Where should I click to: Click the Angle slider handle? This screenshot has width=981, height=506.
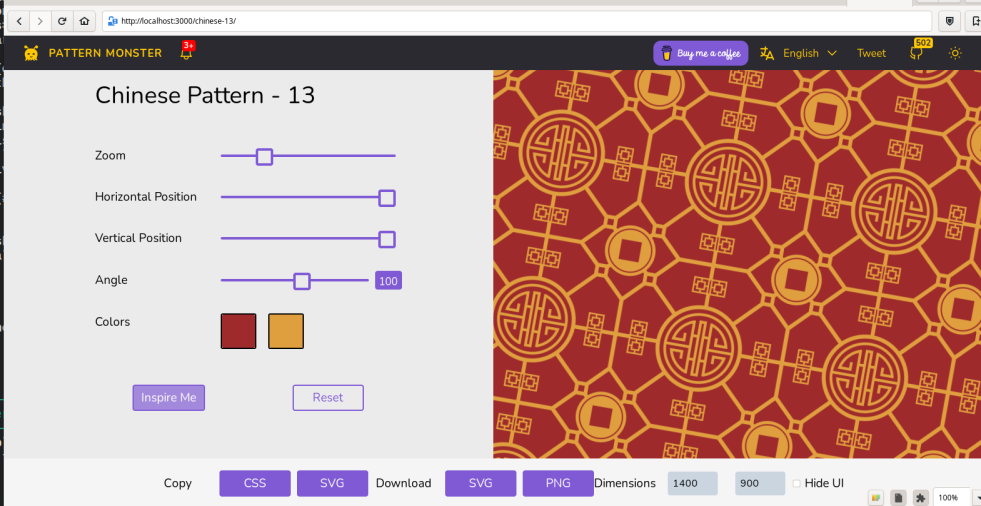pos(302,281)
